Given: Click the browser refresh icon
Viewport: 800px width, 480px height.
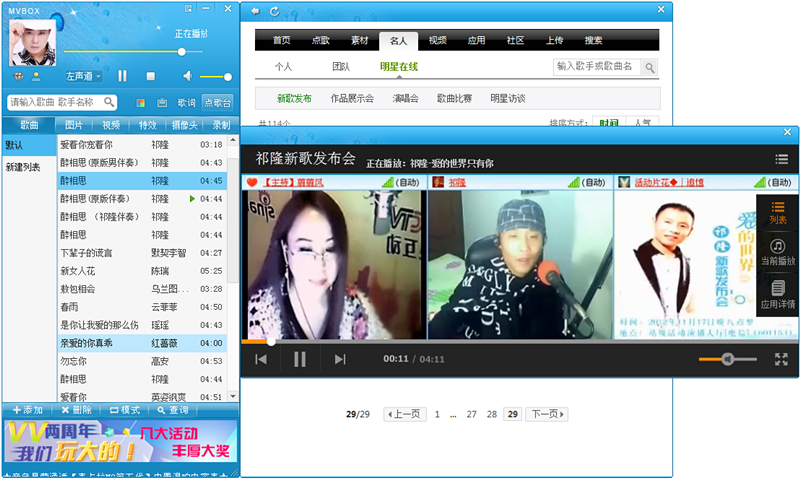Looking at the screenshot, I should pyautogui.click(x=274, y=11).
